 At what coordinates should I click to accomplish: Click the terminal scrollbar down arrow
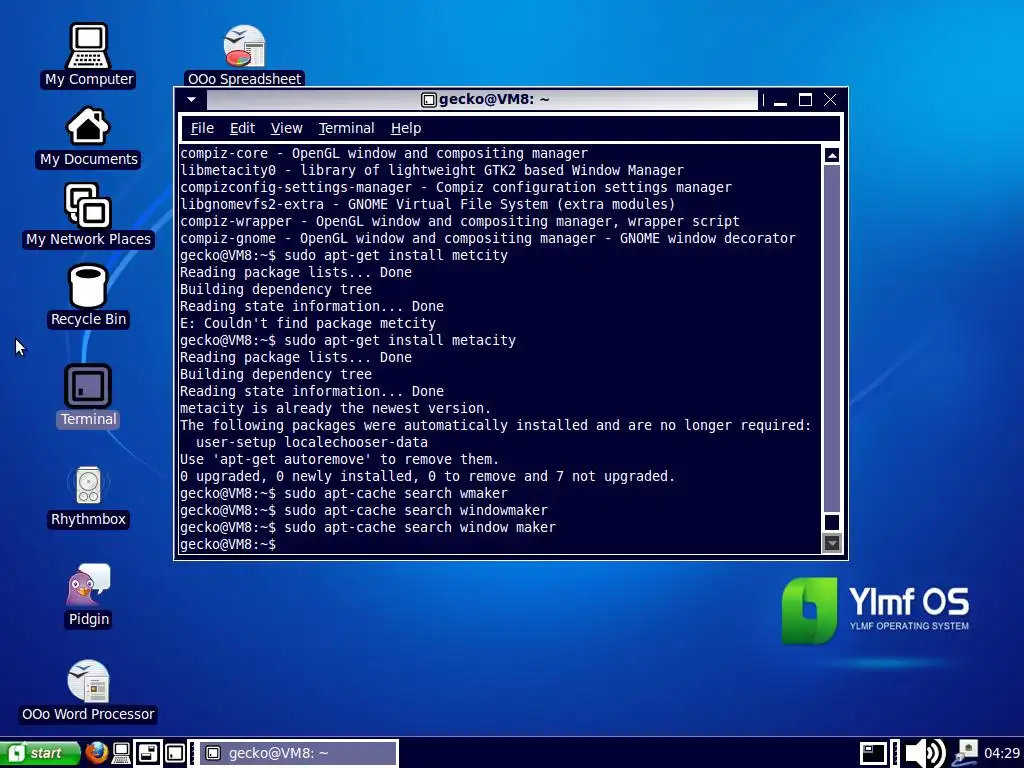831,543
